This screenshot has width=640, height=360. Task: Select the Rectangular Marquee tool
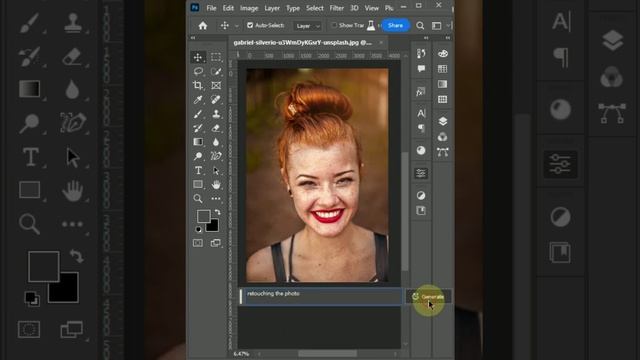click(x=216, y=57)
